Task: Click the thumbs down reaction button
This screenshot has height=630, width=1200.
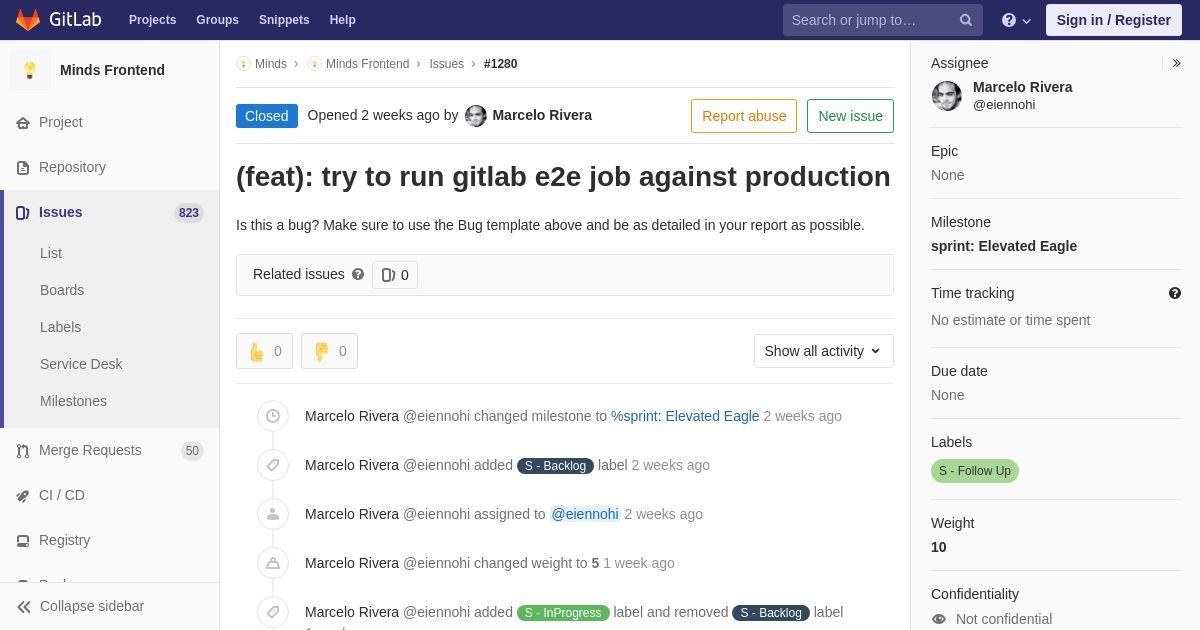Action: (329, 351)
